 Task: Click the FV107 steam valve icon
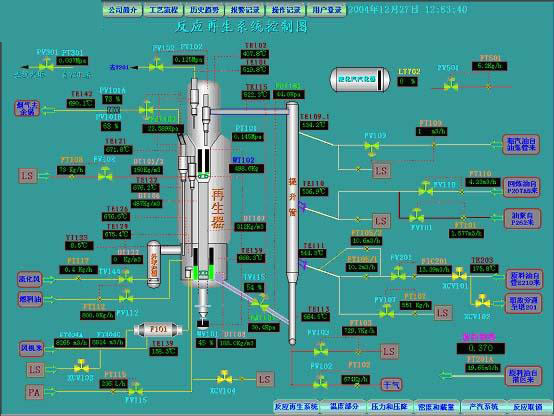pyautogui.click(x=386, y=311)
